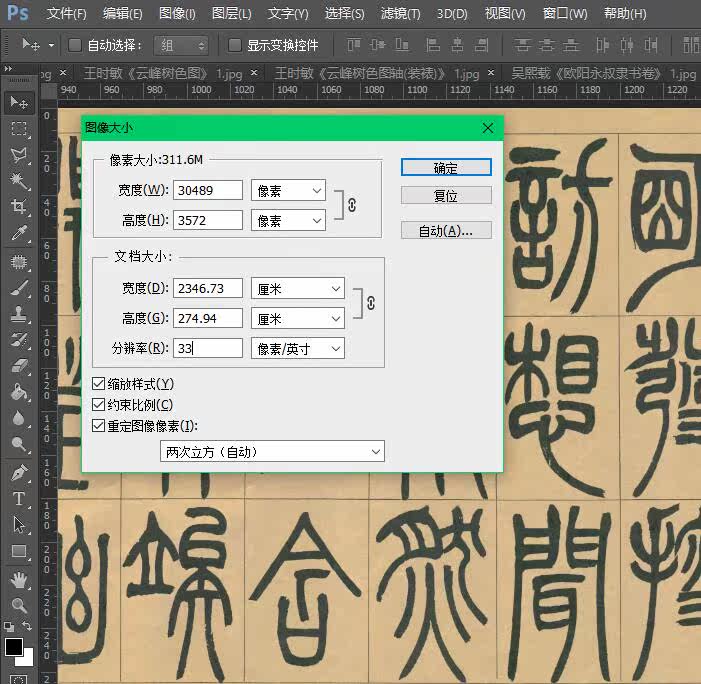Select the Hand tool
The width and height of the screenshot is (701, 684).
click(x=19, y=580)
